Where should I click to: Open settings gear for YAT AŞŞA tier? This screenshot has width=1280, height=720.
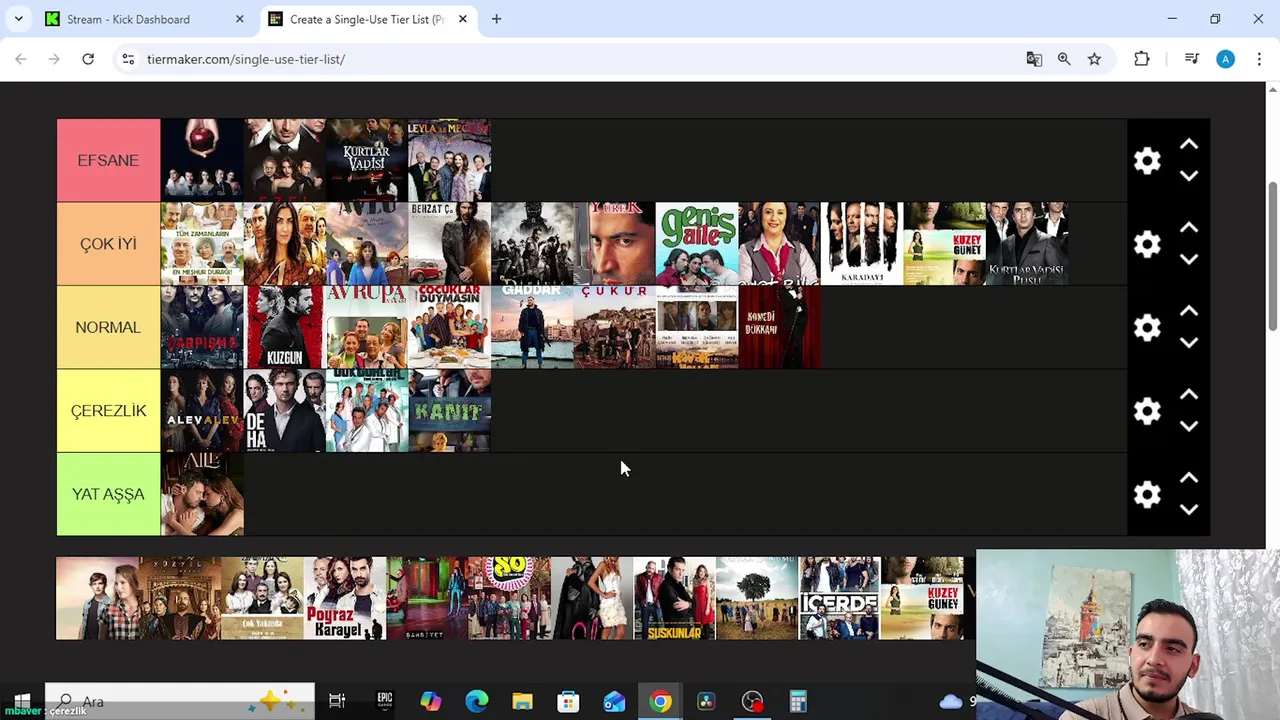tap(1147, 494)
